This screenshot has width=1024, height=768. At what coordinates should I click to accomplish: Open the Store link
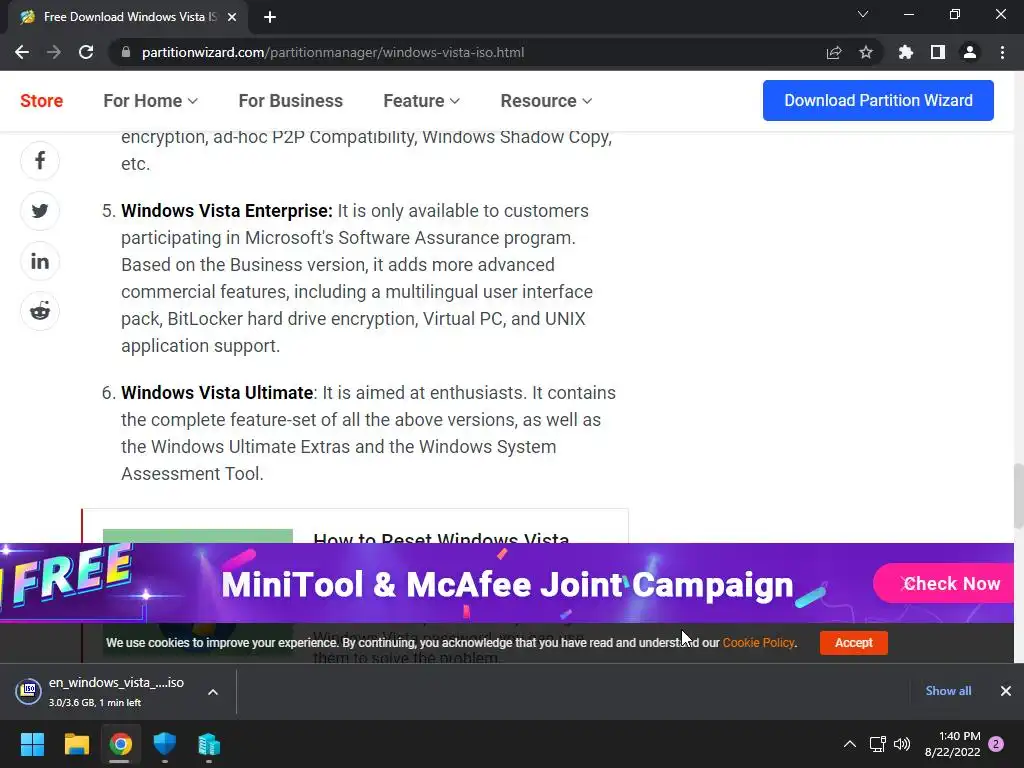click(x=41, y=101)
